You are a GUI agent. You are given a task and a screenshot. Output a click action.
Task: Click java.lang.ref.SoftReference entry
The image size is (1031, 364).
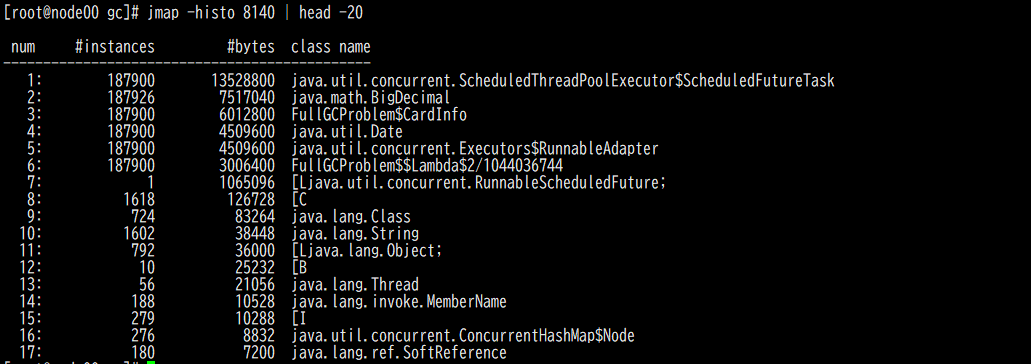point(398,353)
